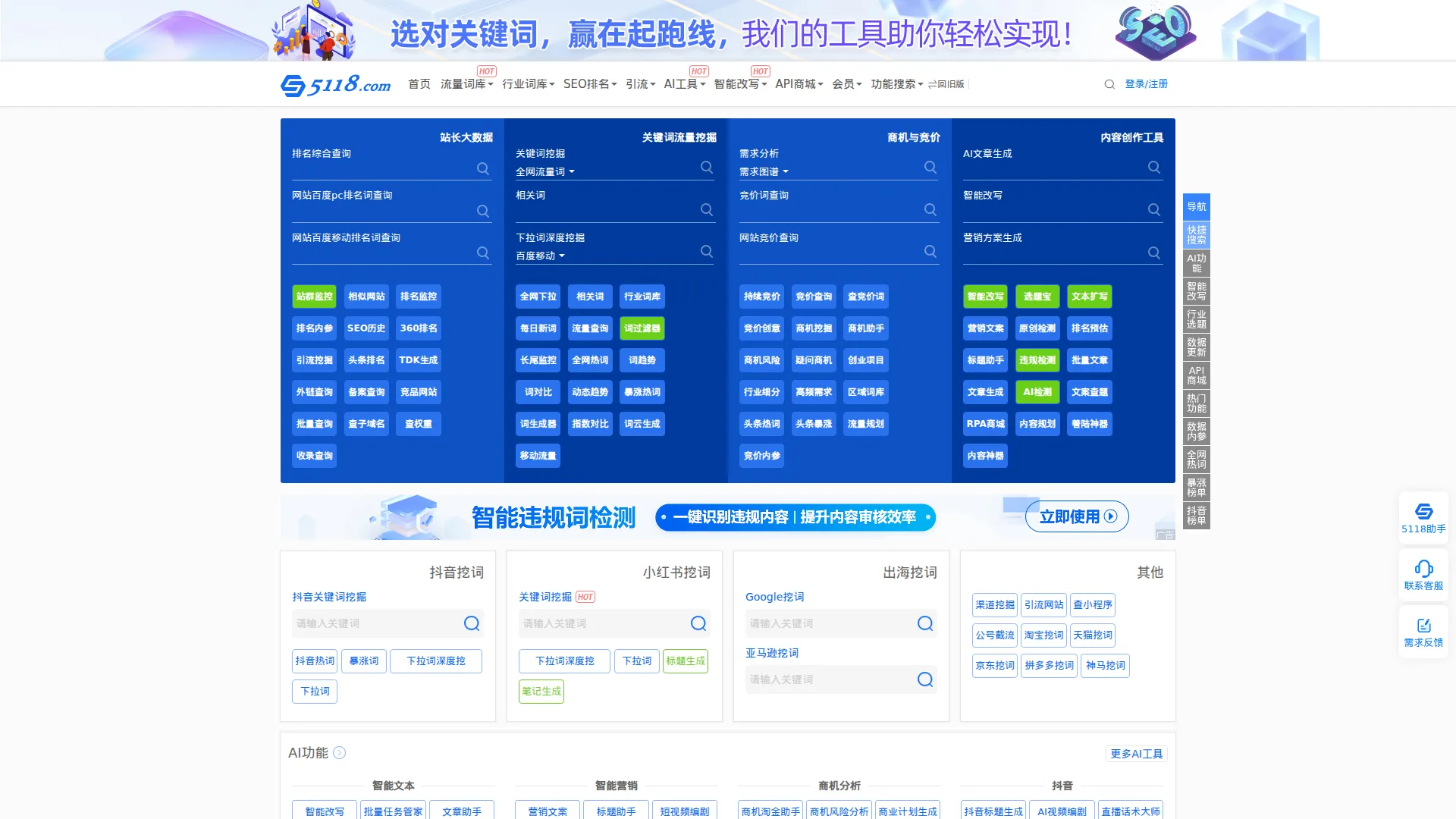Click the 拼多多挖词 button
The height and width of the screenshot is (819, 1456).
(1049, 666)
